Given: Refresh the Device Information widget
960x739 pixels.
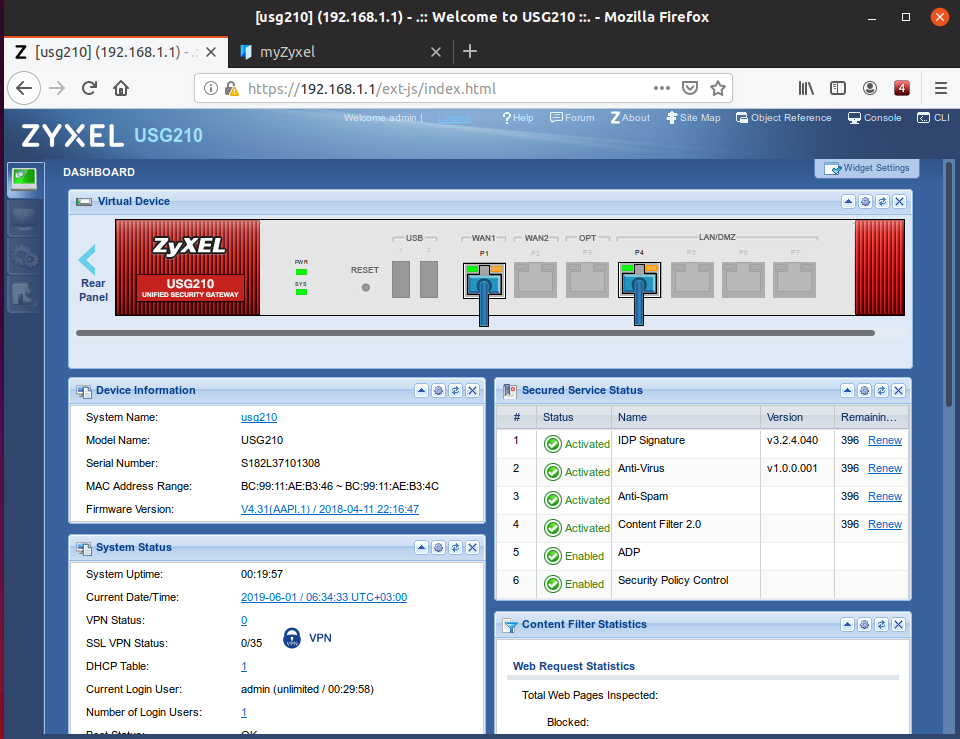Looking at the screenshot, I should point(456,391).
